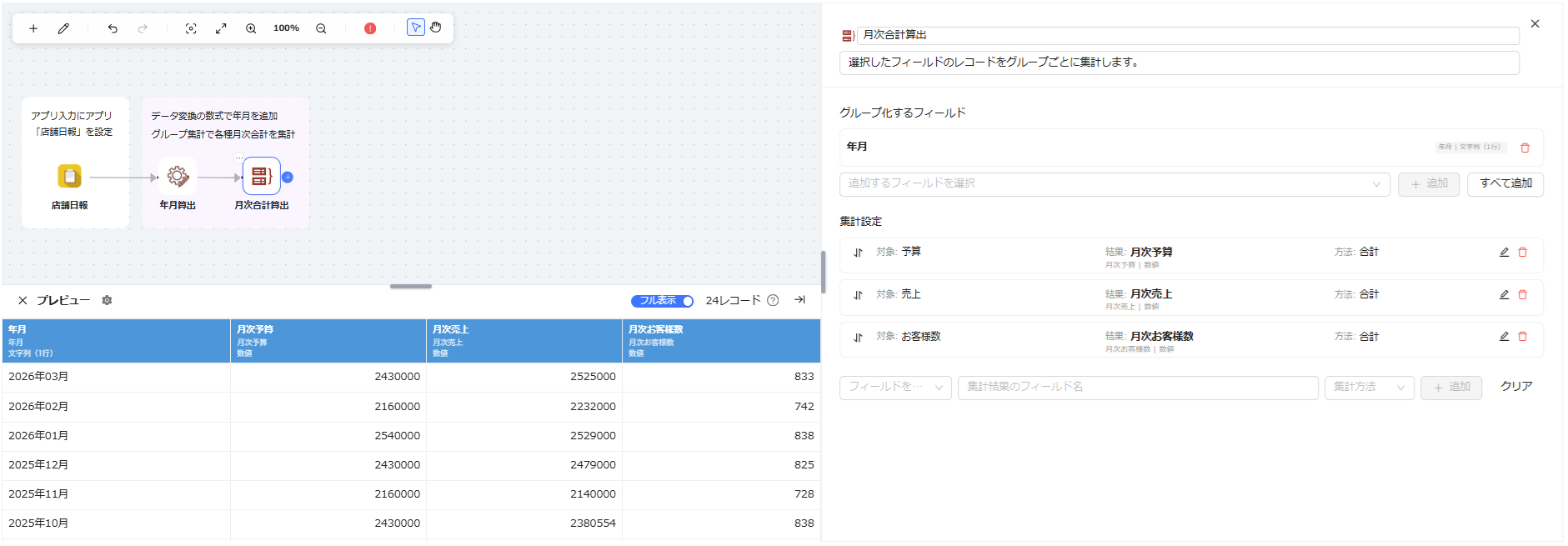1568x546 pixels.
Task: Click the redo arrow icon
Action: coord(143,28)
